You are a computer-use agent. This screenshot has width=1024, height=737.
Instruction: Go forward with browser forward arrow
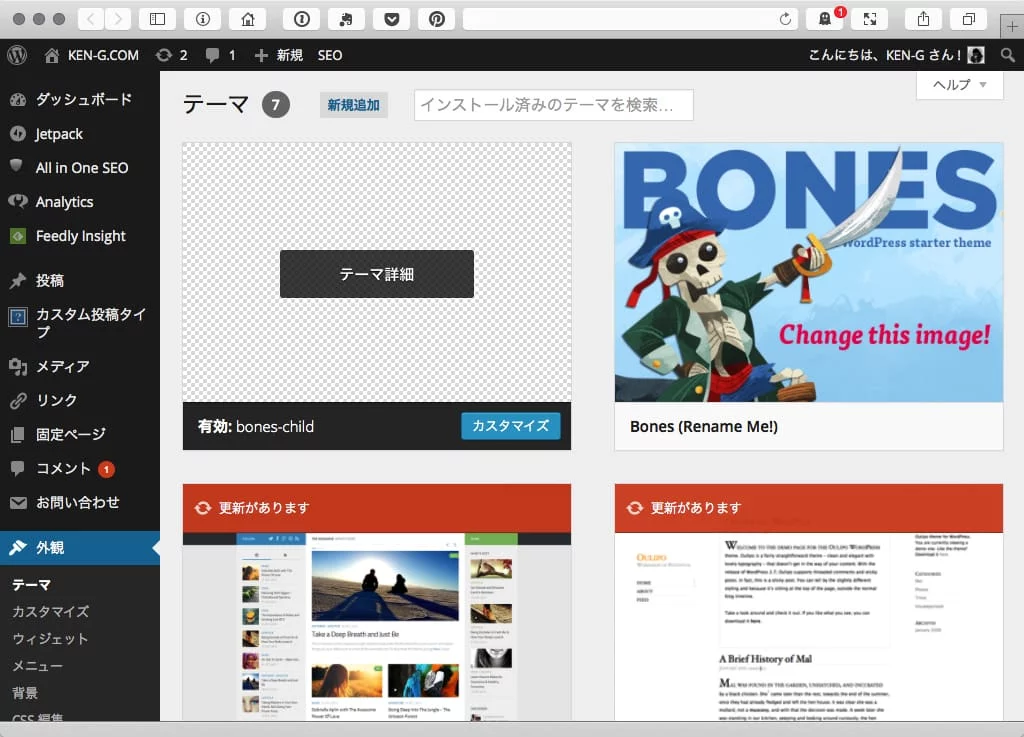coord(118,19)
